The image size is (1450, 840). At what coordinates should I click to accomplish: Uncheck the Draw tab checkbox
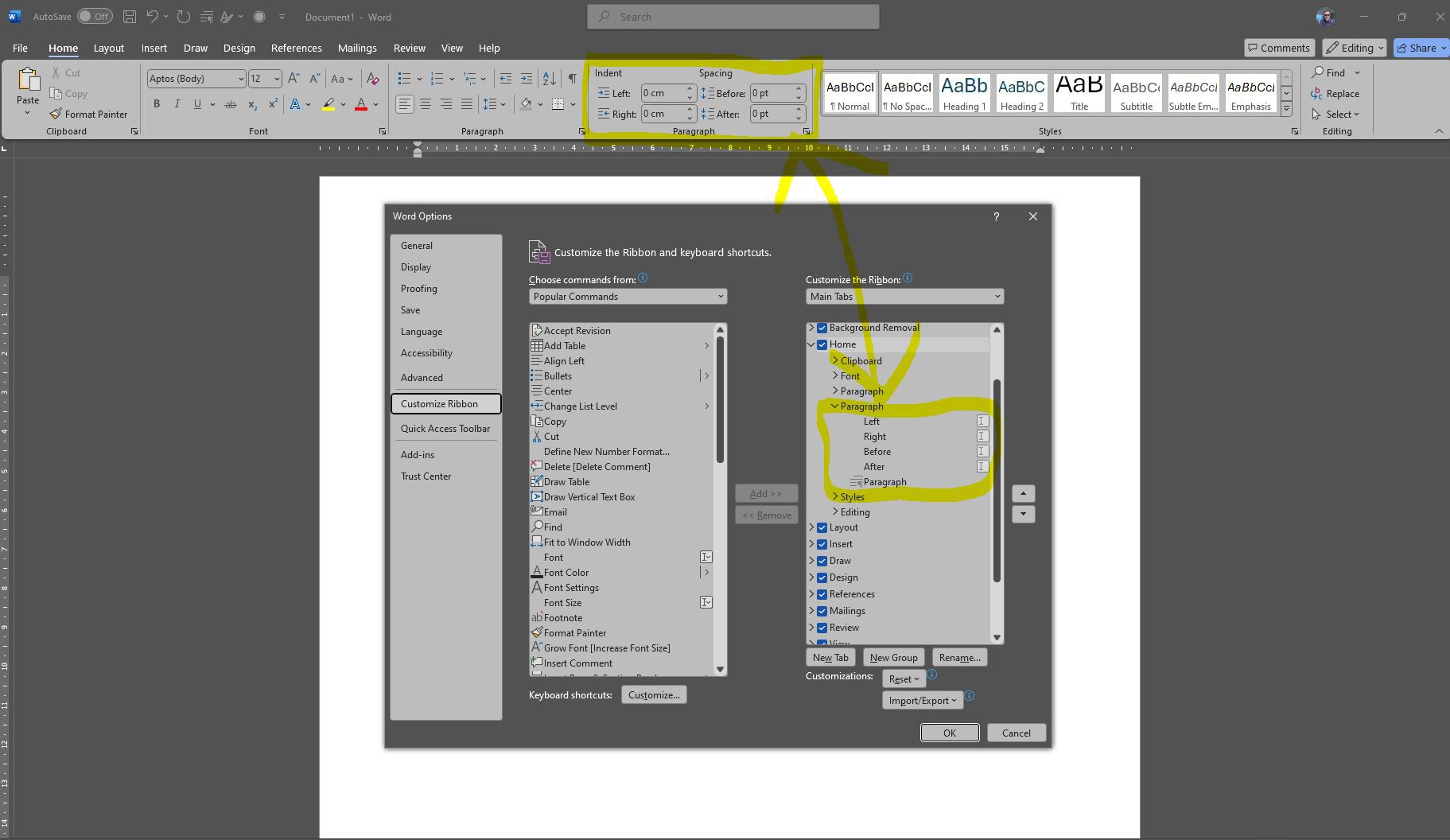coord(822,561)
